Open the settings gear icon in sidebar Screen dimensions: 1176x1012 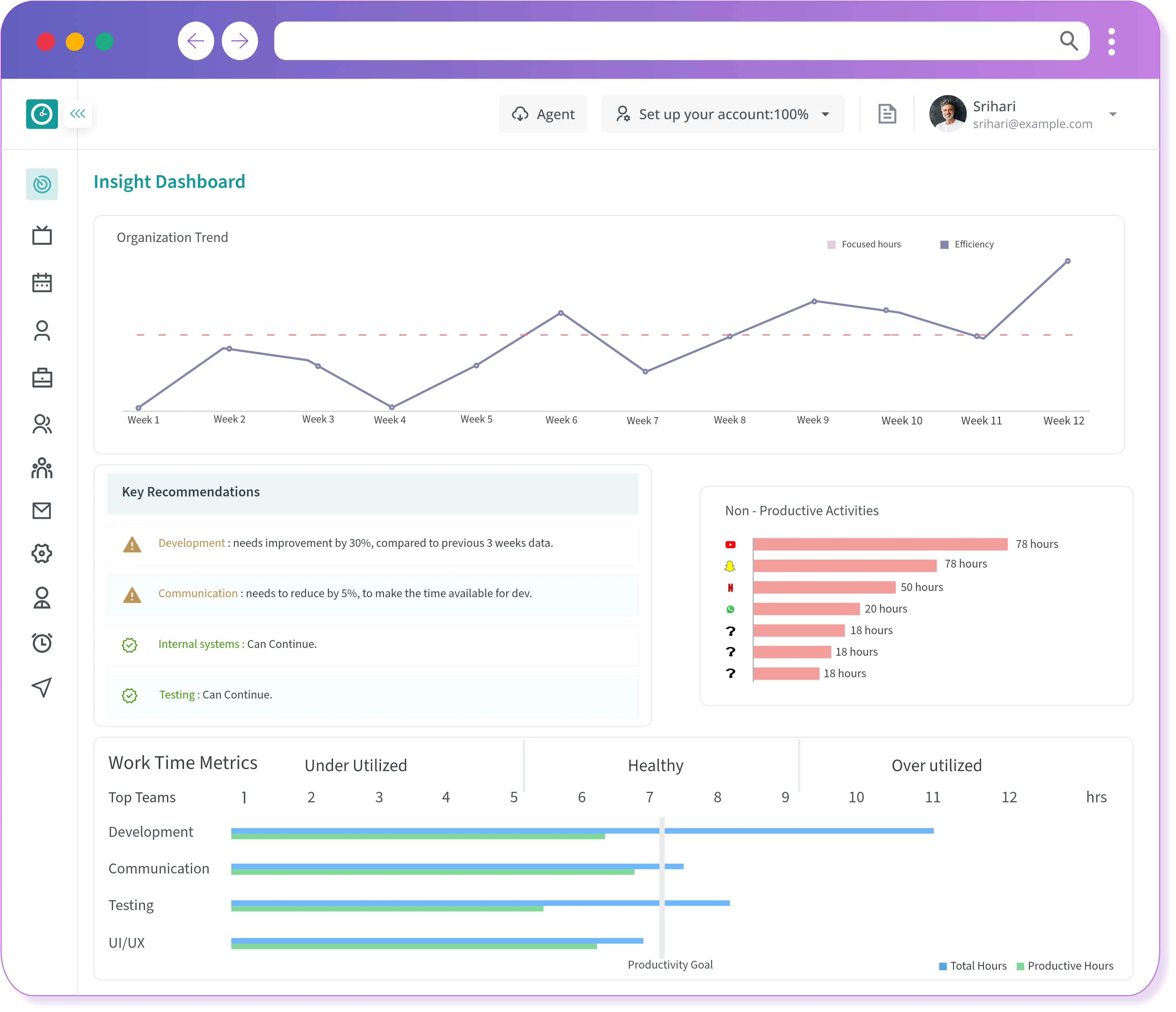[x=41, y=553]
